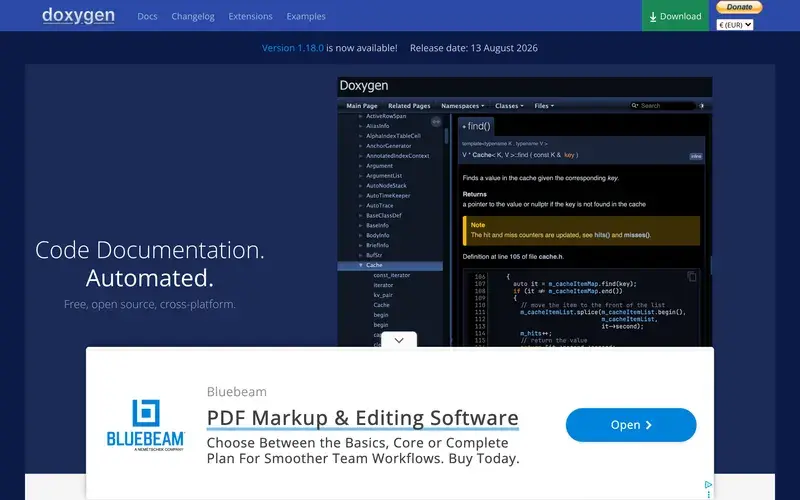800x500 pixels.
Task: Follow the Version 1.18.0 link
Action: point(292,48)
